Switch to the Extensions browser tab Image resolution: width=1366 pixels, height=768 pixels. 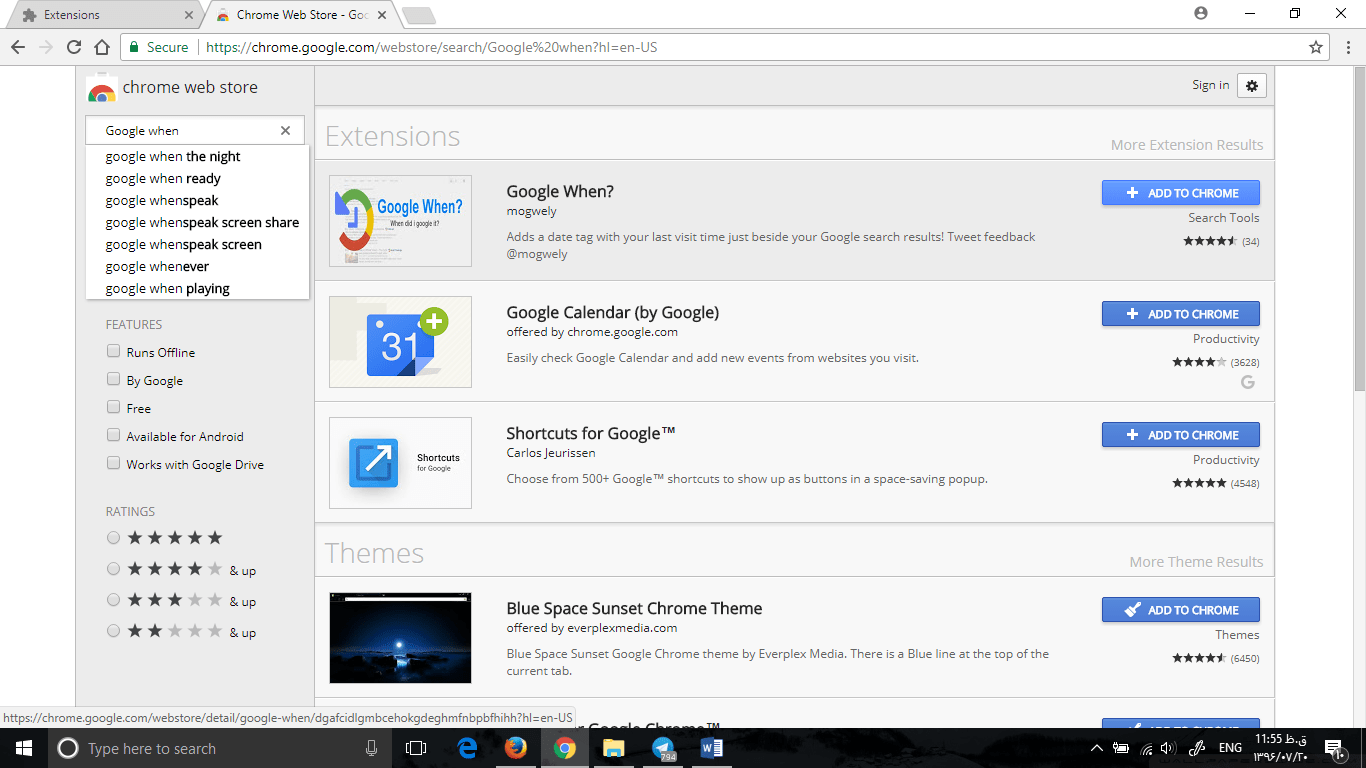(100, 15)
